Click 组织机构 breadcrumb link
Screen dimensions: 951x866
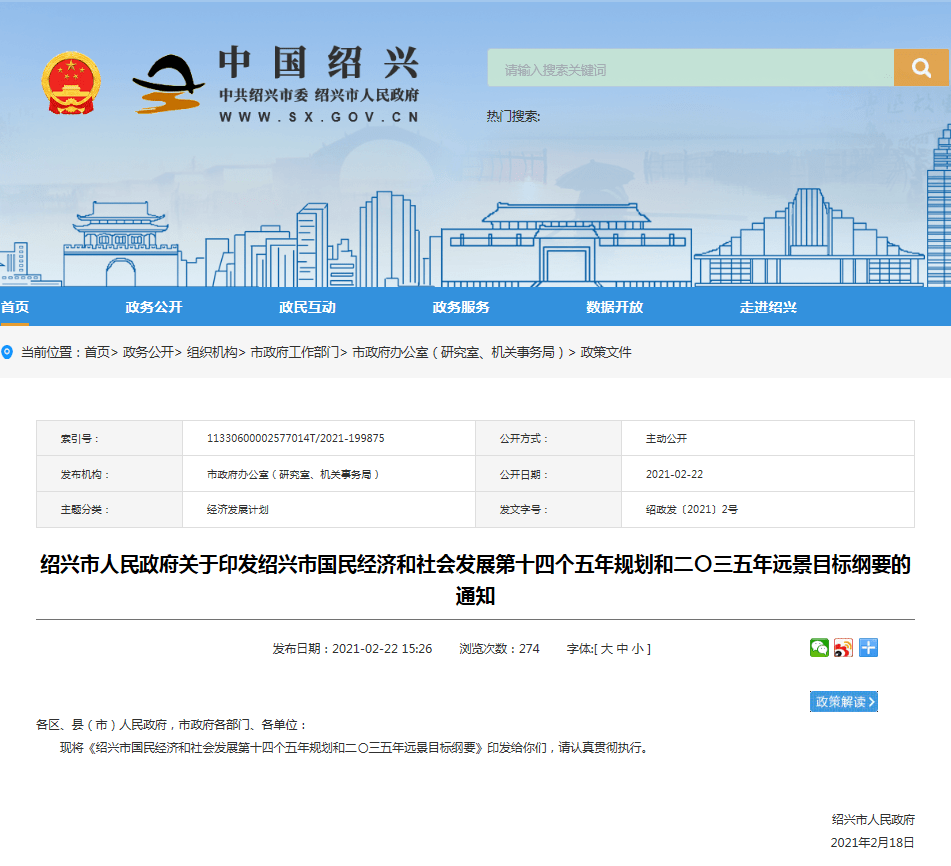click(x=212, y=352)
